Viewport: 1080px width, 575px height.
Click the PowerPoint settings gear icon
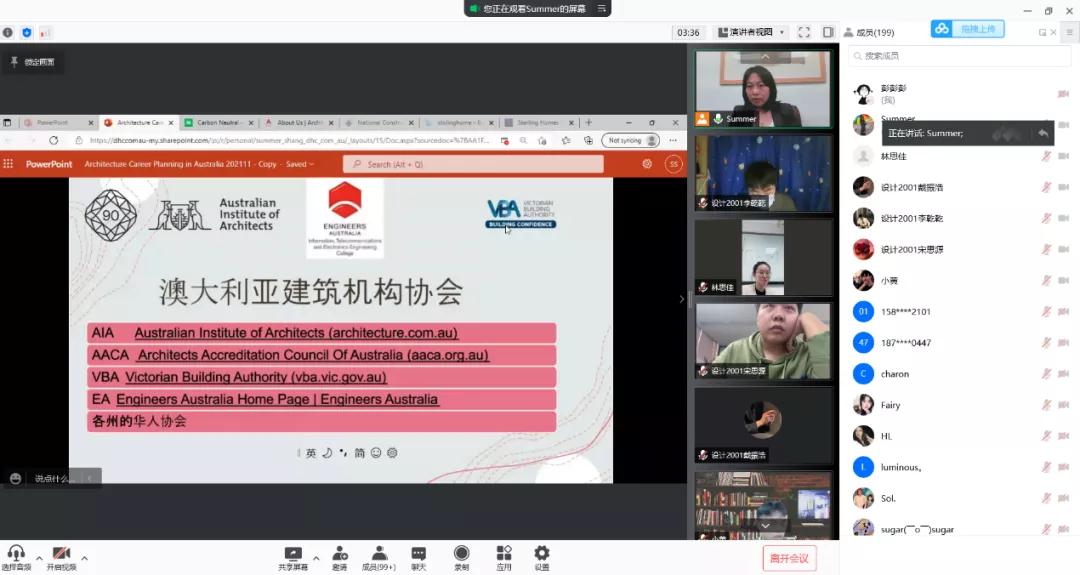(x=647, y=164)
